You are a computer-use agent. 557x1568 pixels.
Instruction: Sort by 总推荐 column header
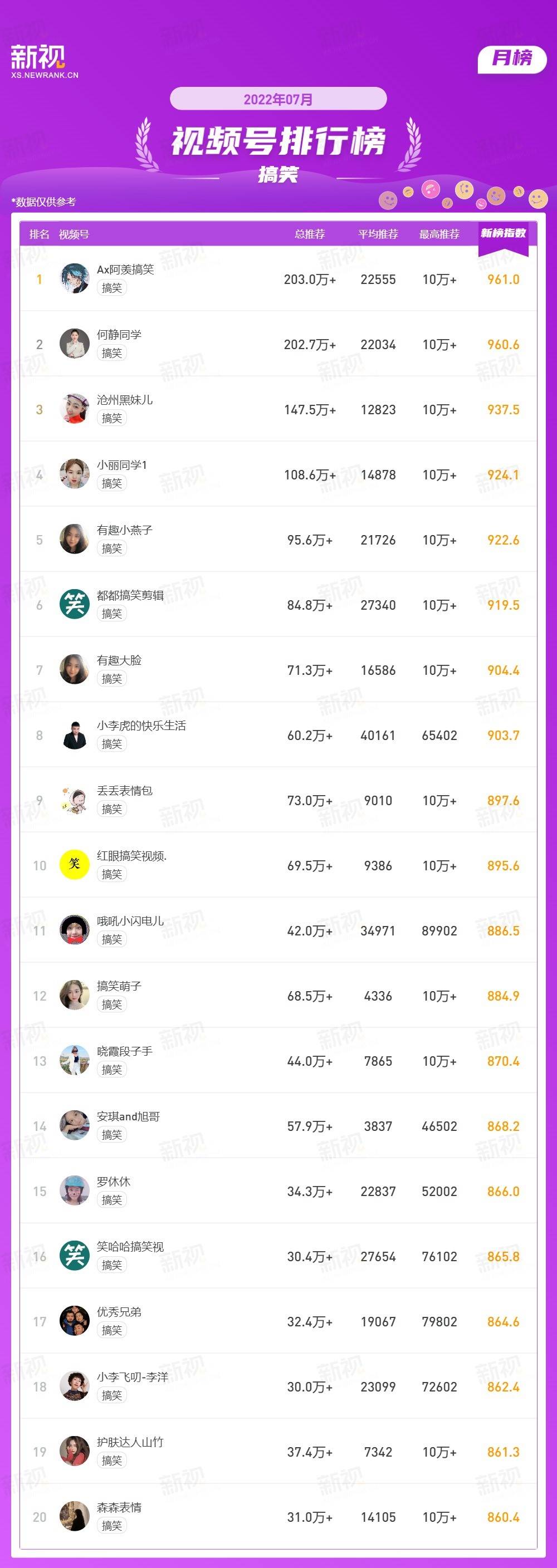tap(310, 234)
